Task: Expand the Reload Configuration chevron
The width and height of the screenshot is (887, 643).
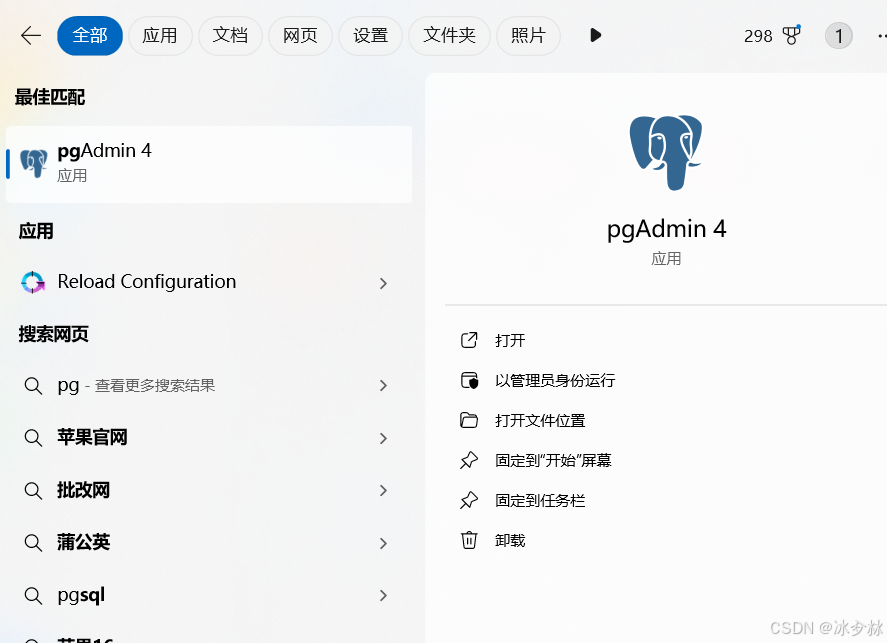Action: (383, 283)
